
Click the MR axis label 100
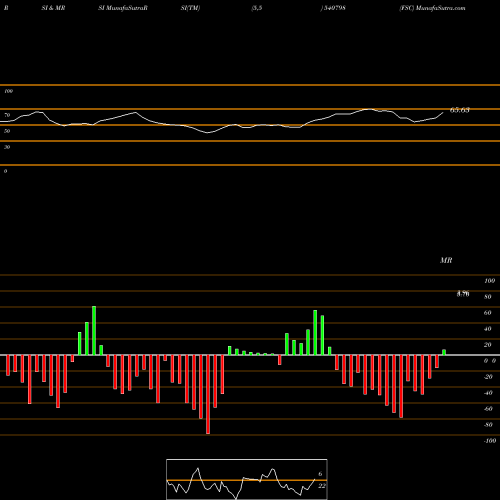click(x=489, y=281)
